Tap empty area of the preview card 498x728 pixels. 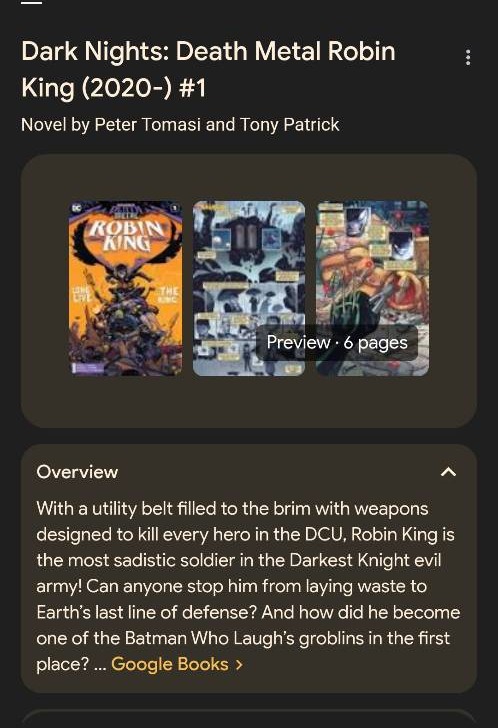pyautogui.click(x=249, y=404)
